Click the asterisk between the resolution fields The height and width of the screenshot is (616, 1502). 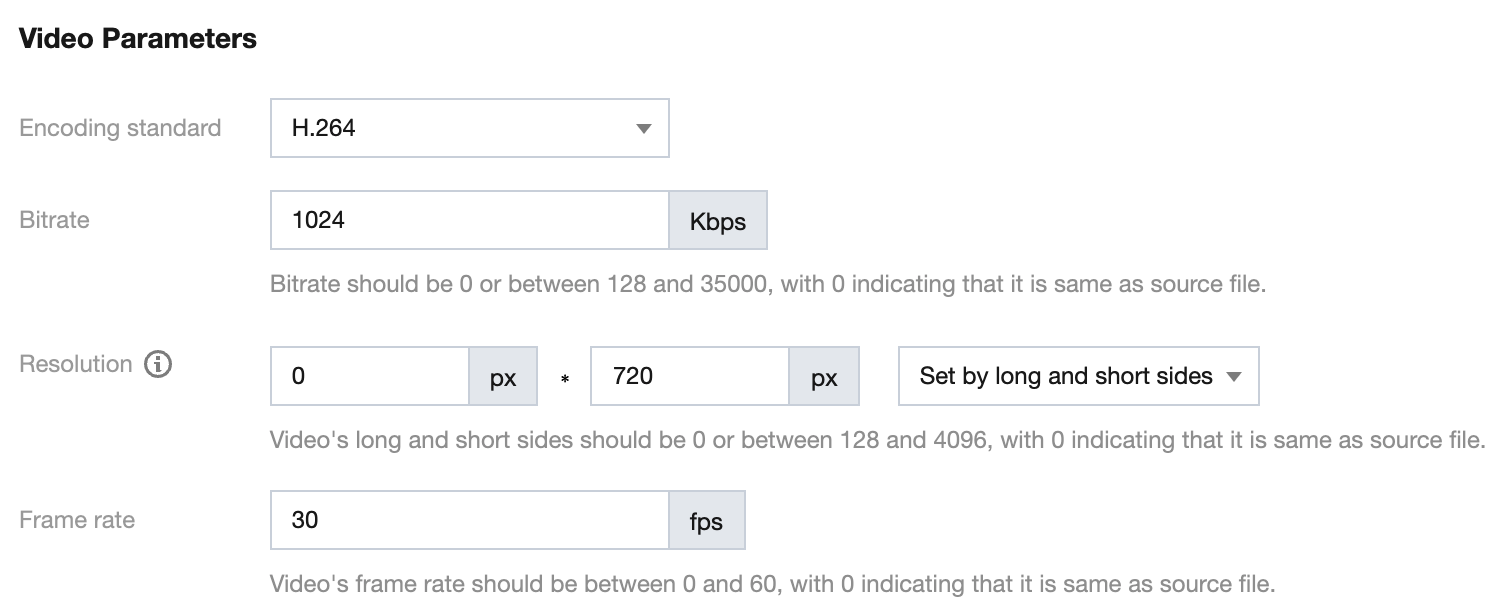565,379
